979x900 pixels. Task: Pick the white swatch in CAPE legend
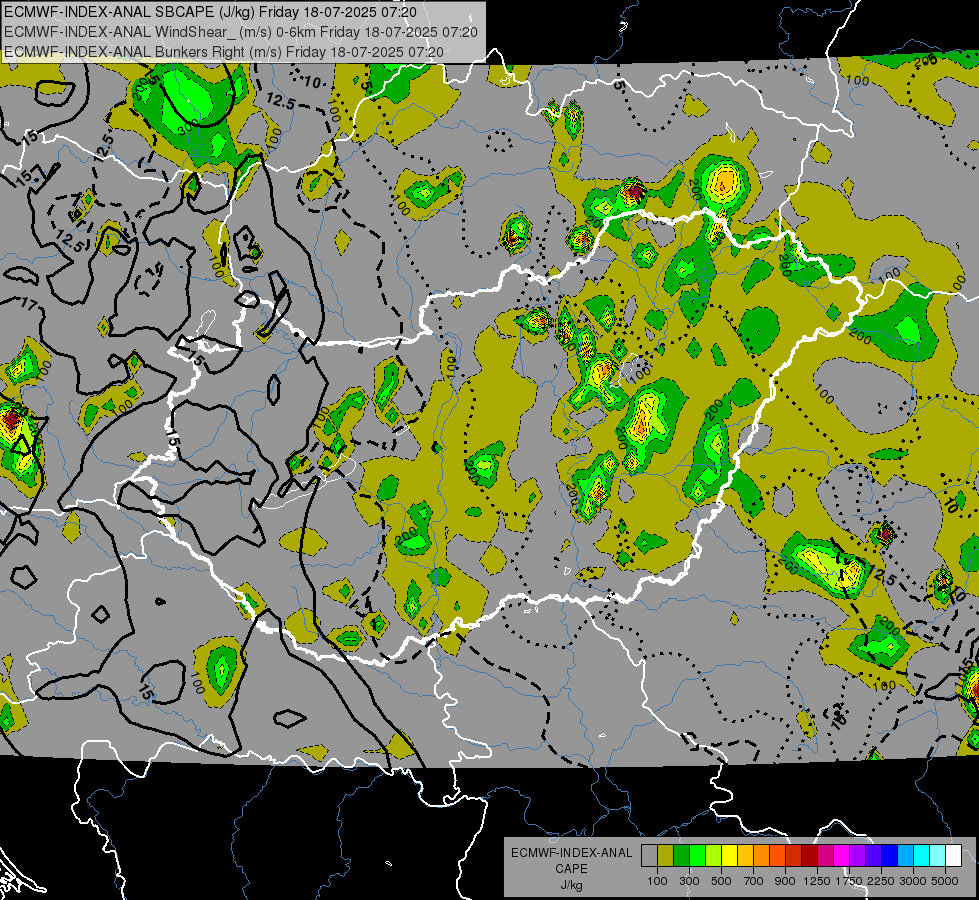click(954, 856)
